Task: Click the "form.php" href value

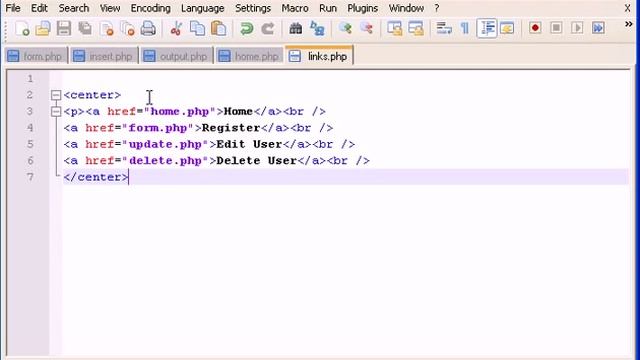Action: (x=158, y=128)
